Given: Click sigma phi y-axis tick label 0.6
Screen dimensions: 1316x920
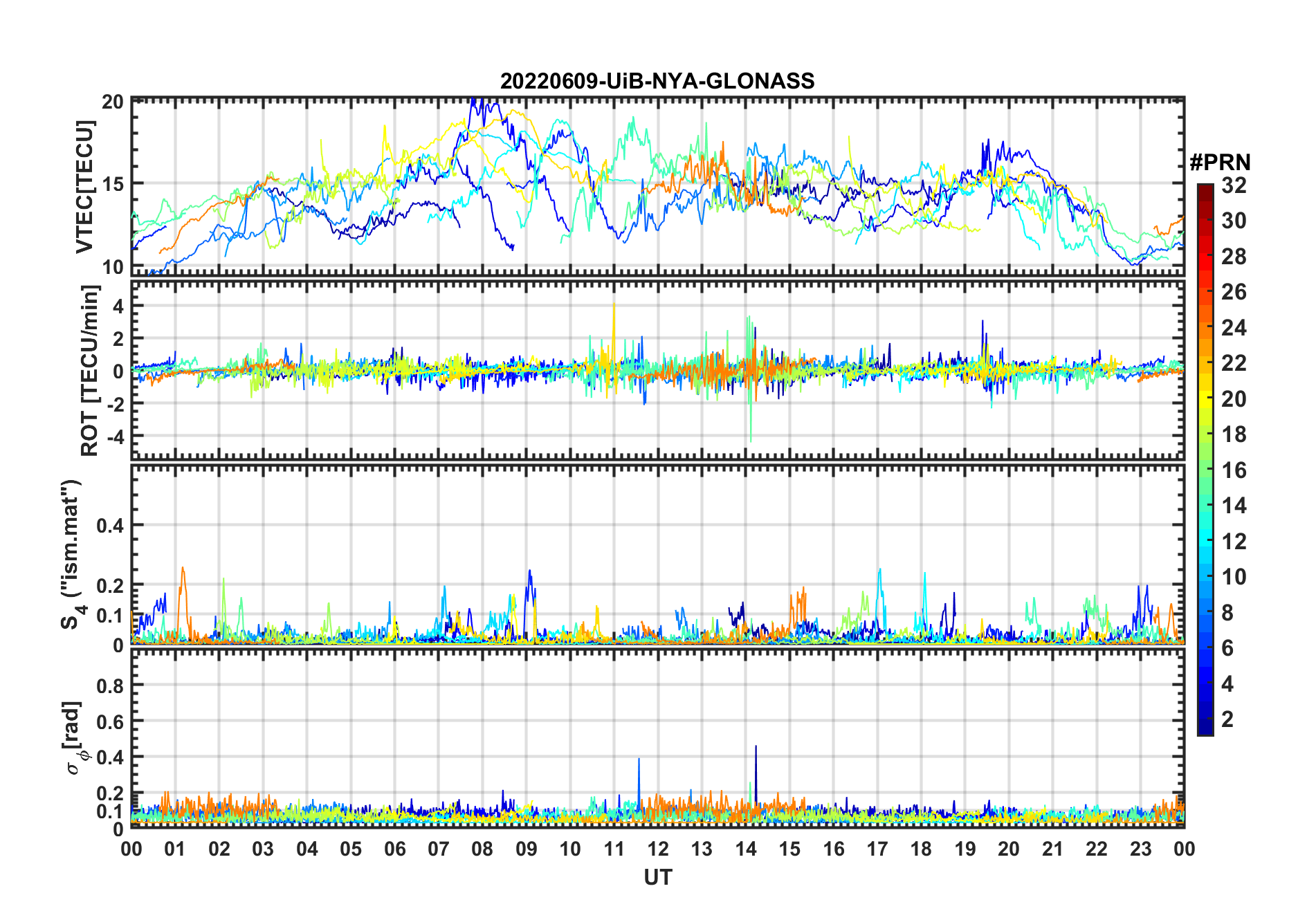Looking at the screenshot, I should pyautogui.click(x=110, y=721).
